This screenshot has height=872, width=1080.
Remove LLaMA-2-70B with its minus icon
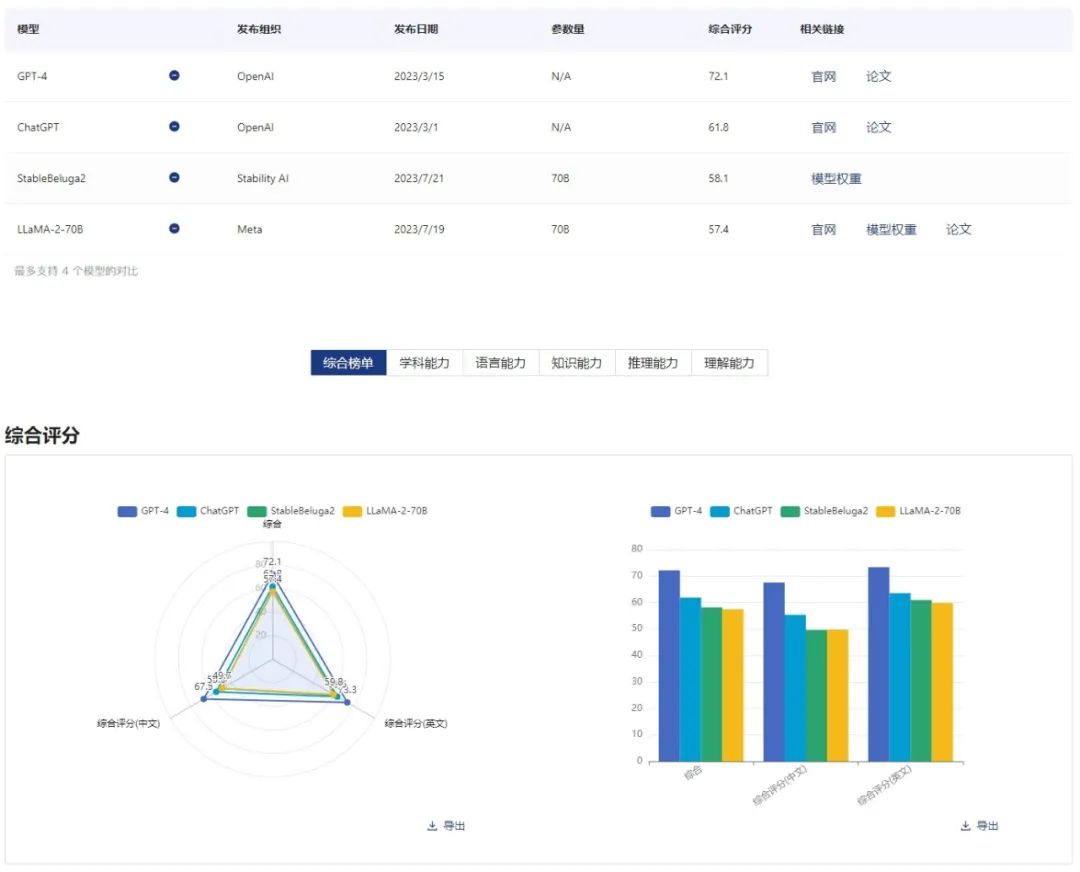174,228
